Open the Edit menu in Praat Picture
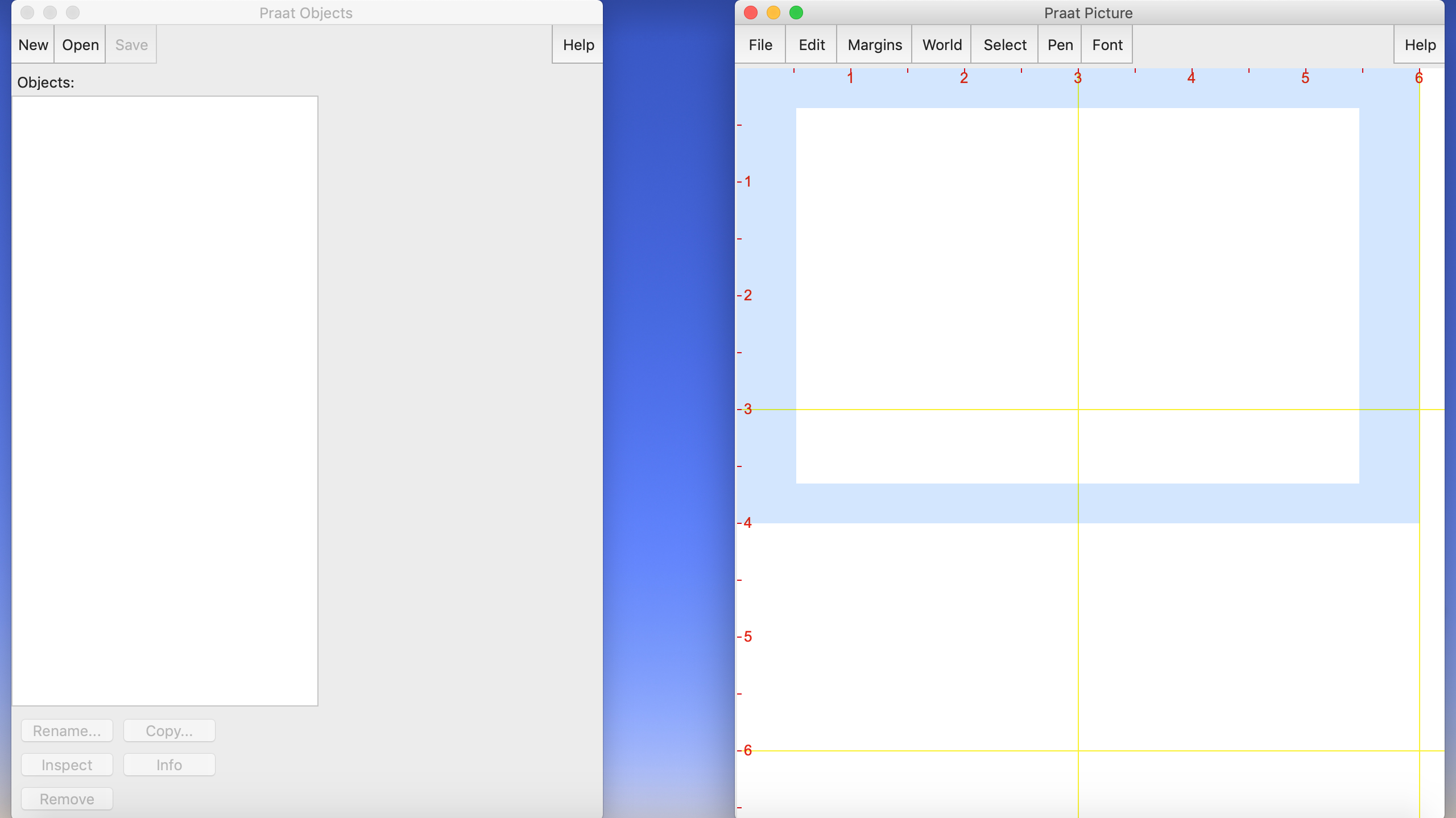 coord(811,44)
